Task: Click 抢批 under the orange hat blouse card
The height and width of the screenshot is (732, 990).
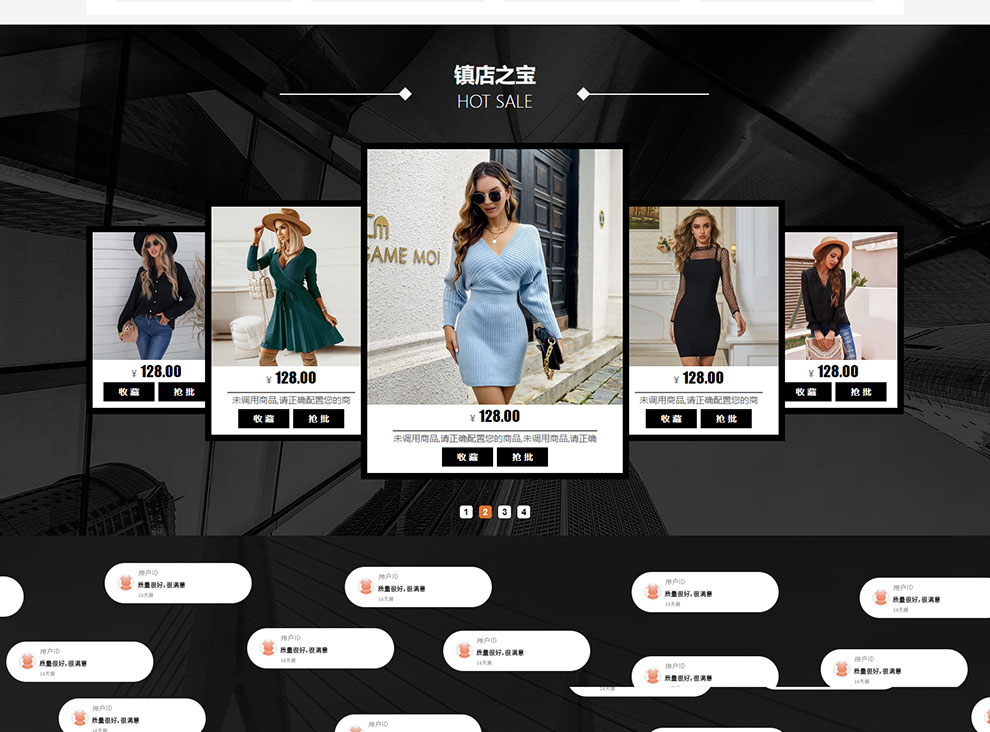Action: [861, 392]
